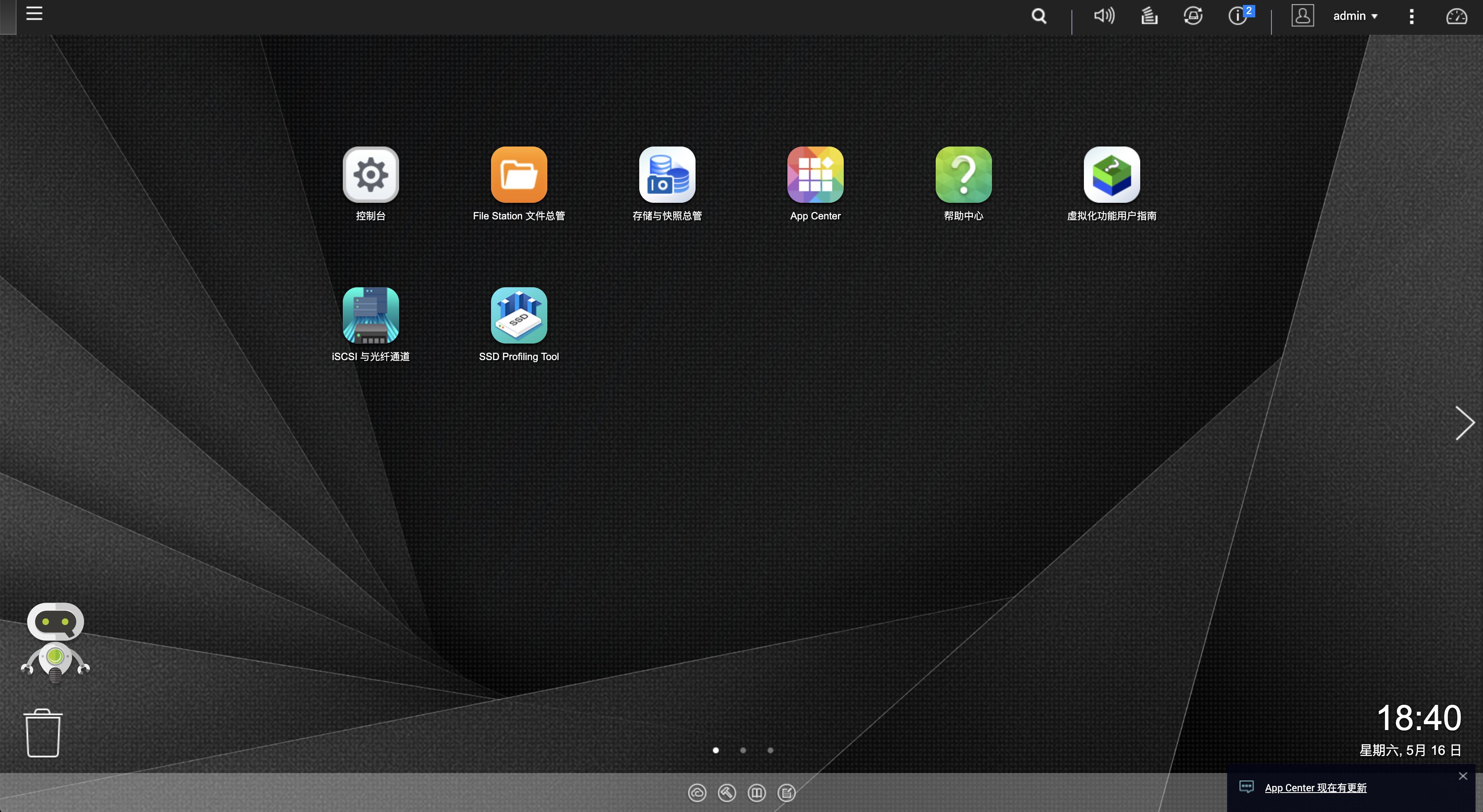Open the Virtualization Guide (虚拟化功能用户指南) icon
The width and height of the screenshot is (1483, 812).
1111,175
